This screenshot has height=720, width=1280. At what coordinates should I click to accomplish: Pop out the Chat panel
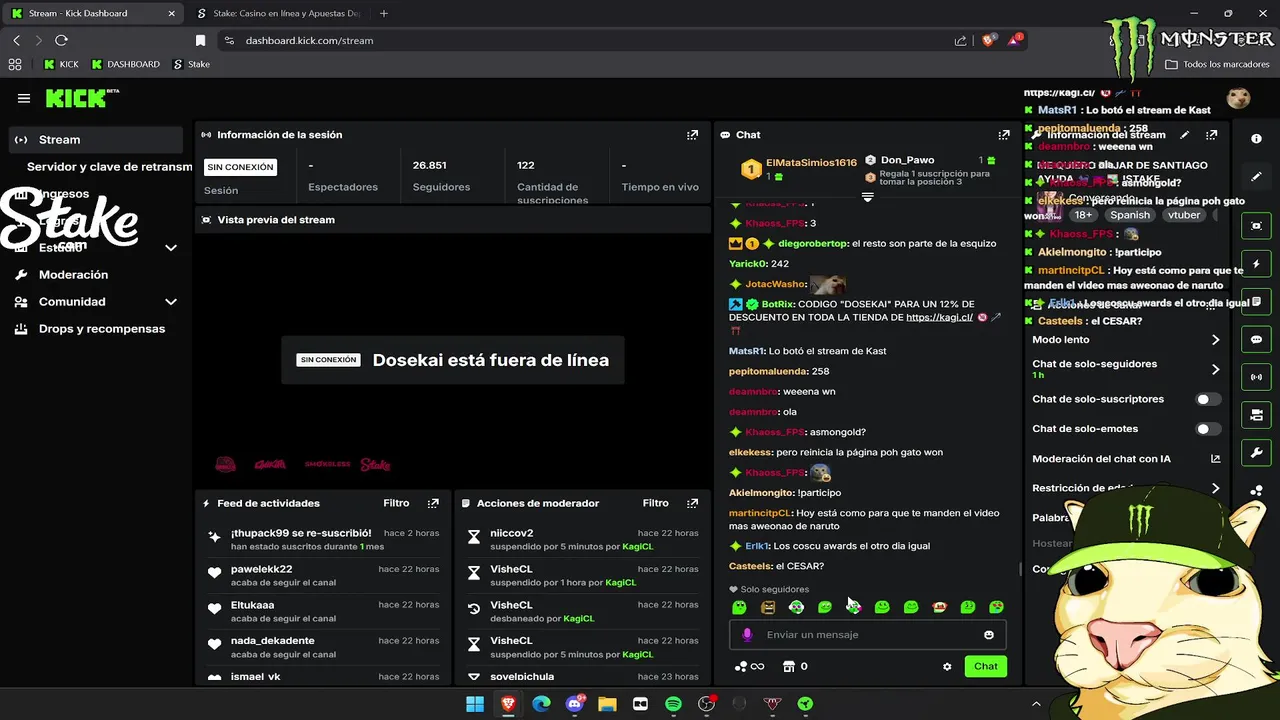click(x=1004, y=134)
